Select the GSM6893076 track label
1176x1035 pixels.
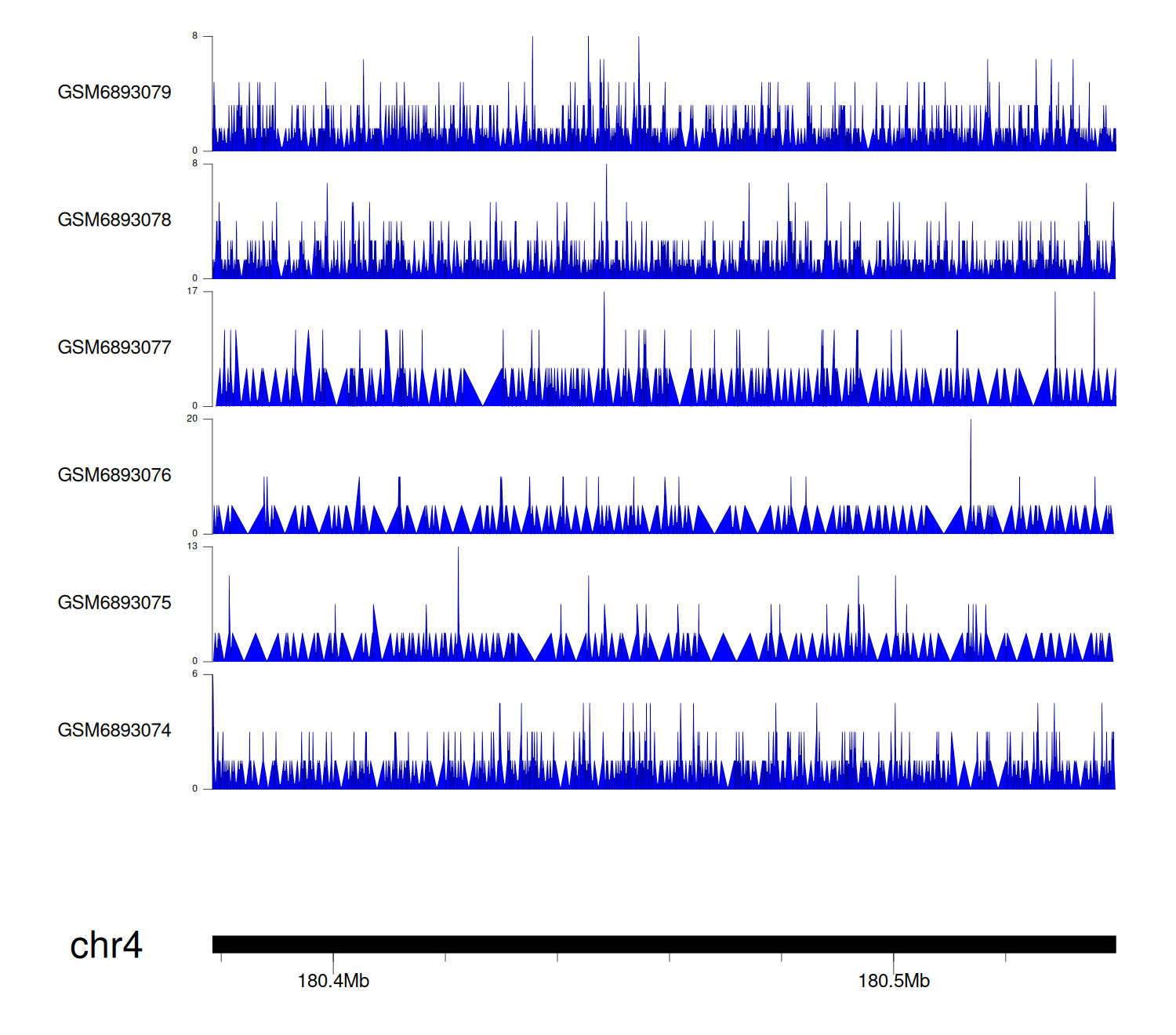(114, 475)
